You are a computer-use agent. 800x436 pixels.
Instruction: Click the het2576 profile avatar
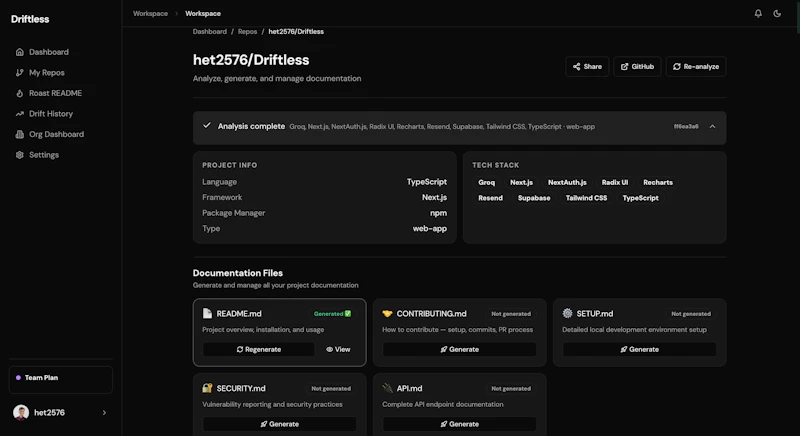click(x=21, y=413)
